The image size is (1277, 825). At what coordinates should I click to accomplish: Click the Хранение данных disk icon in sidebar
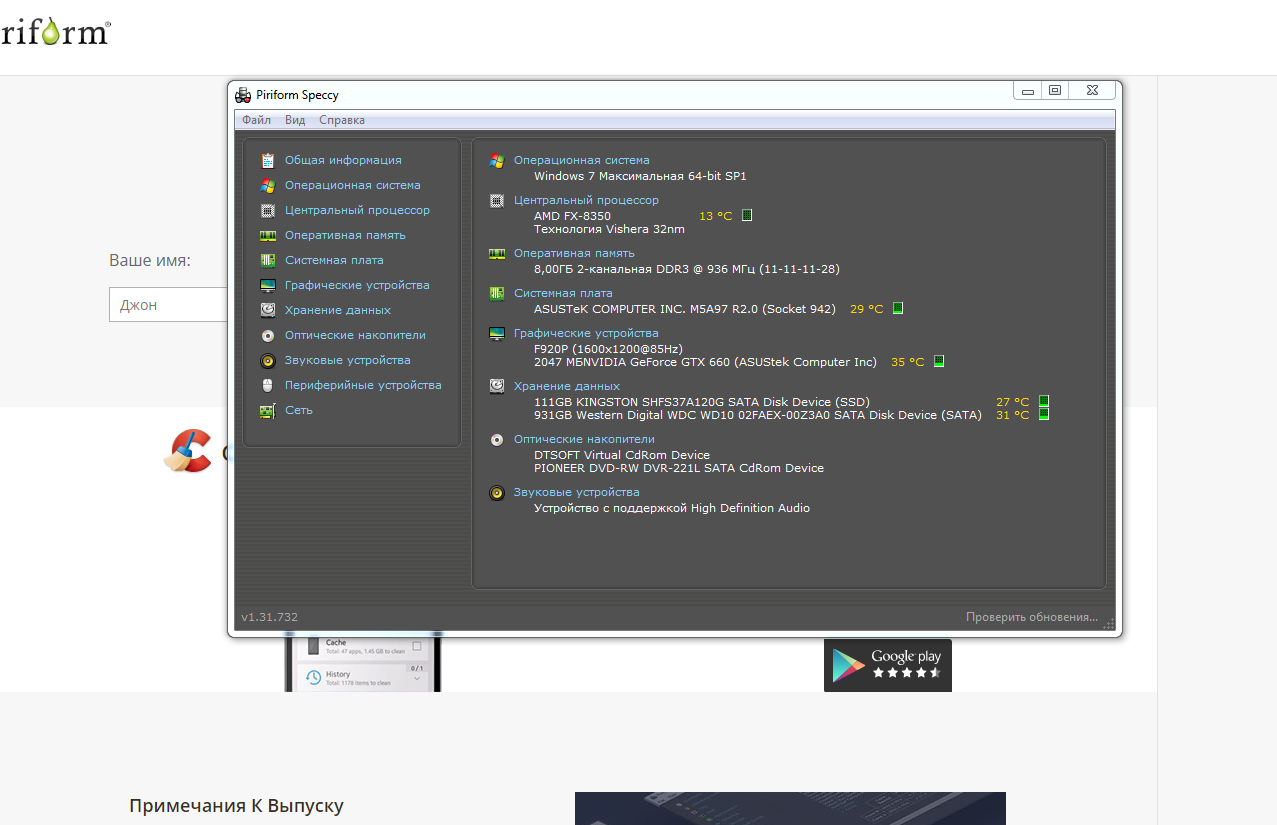point(267,310)
